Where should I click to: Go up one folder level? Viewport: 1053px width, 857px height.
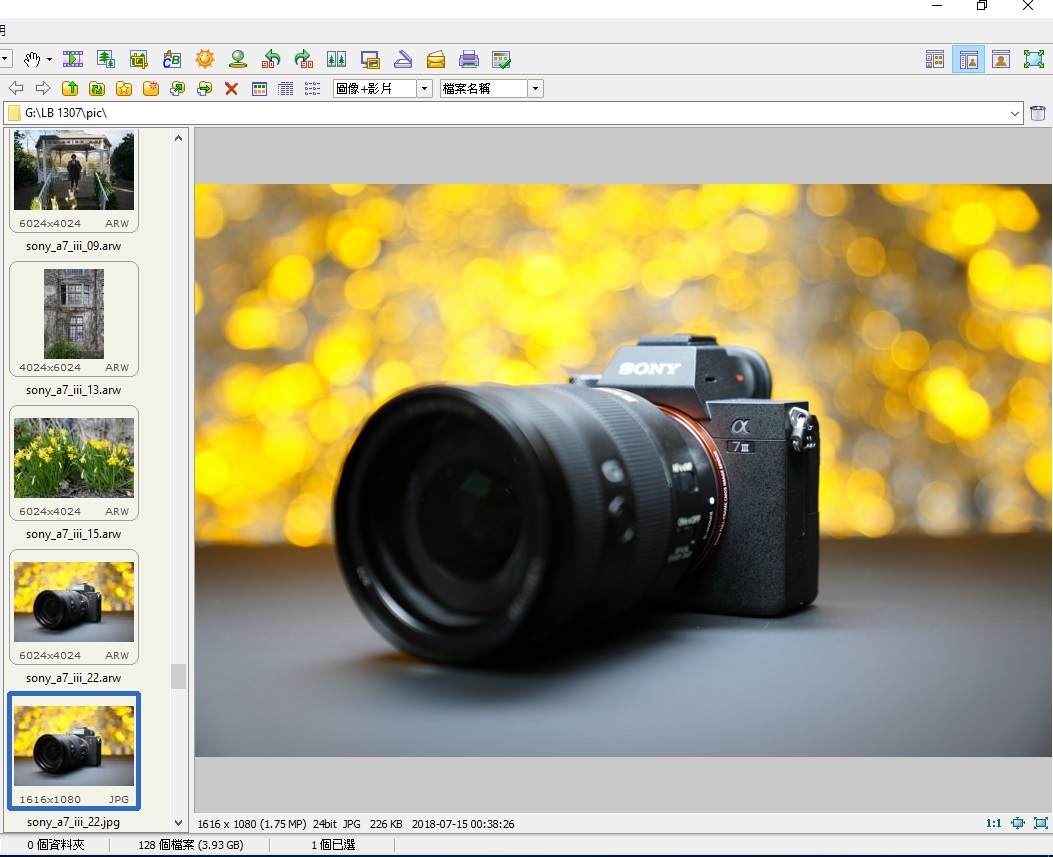70,89
